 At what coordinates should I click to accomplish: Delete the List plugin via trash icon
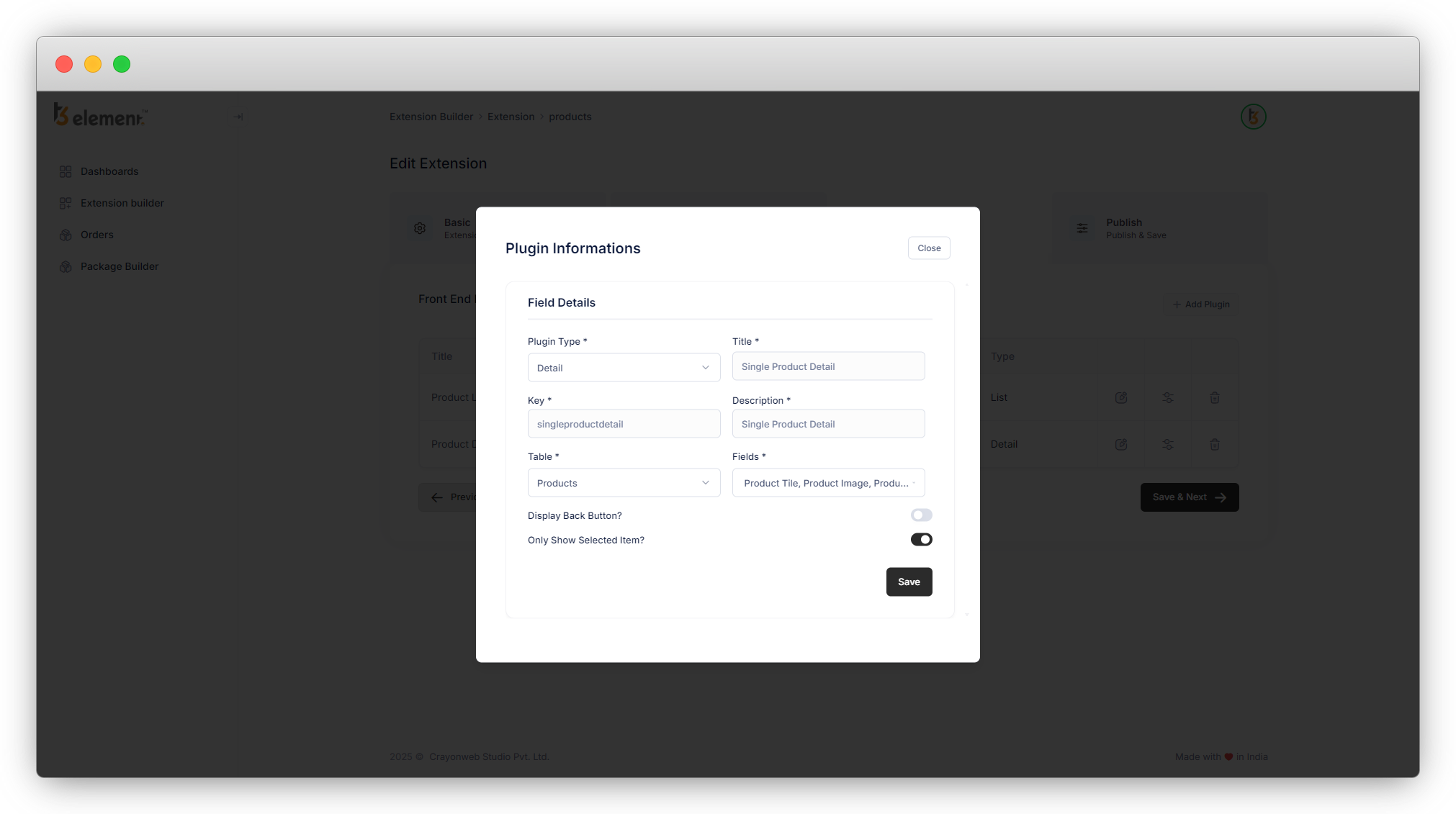1214,398
